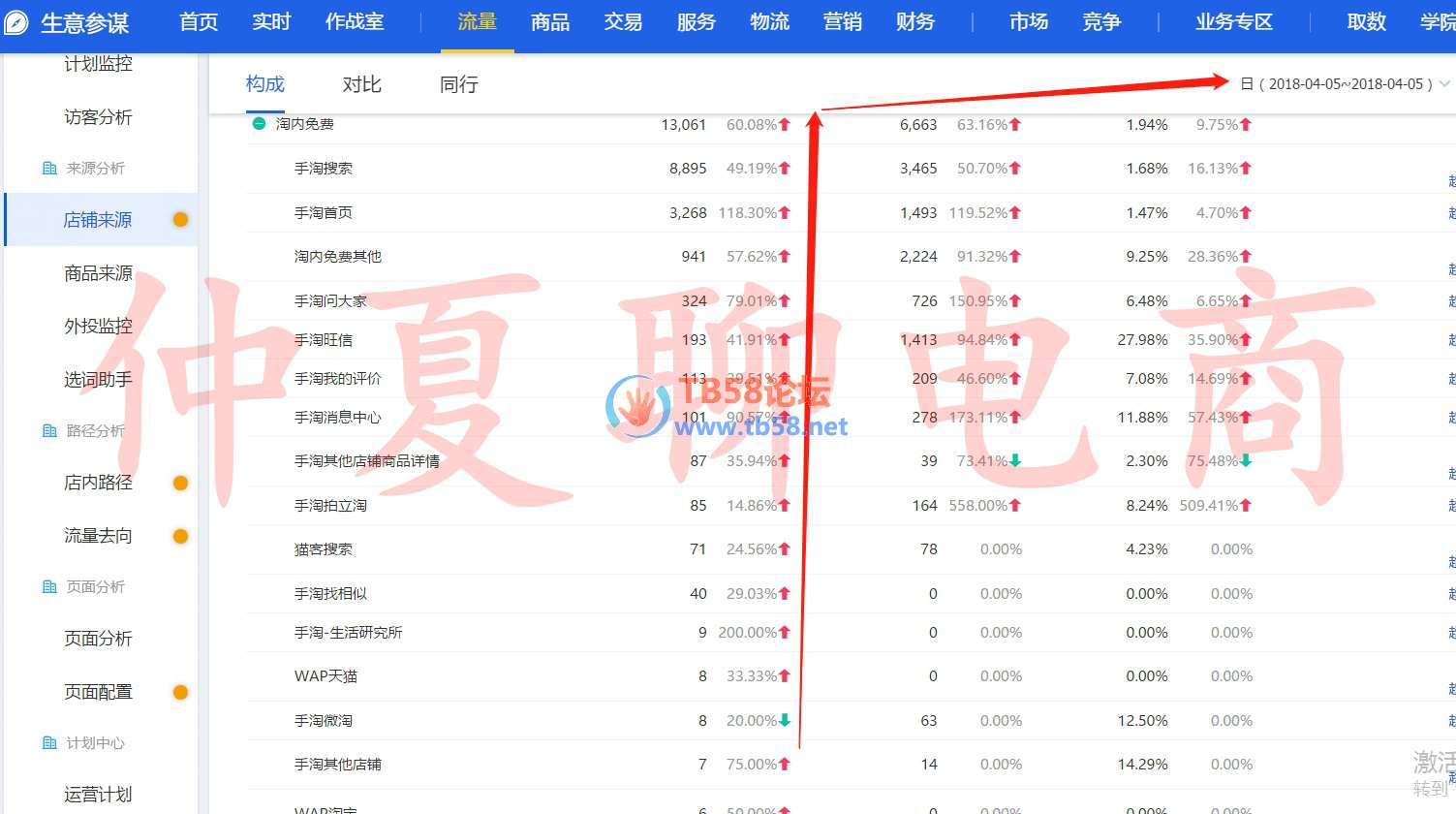
Task: Switch to the 对比 tab
Action: (361, 84)
